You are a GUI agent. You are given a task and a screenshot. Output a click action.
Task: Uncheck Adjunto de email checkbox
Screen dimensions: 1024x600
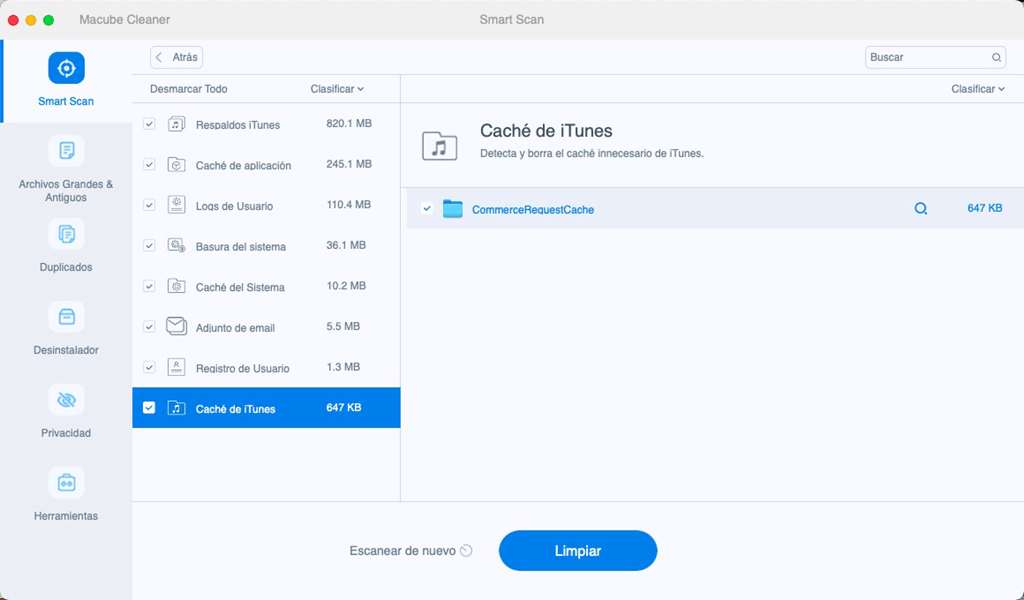150,326
